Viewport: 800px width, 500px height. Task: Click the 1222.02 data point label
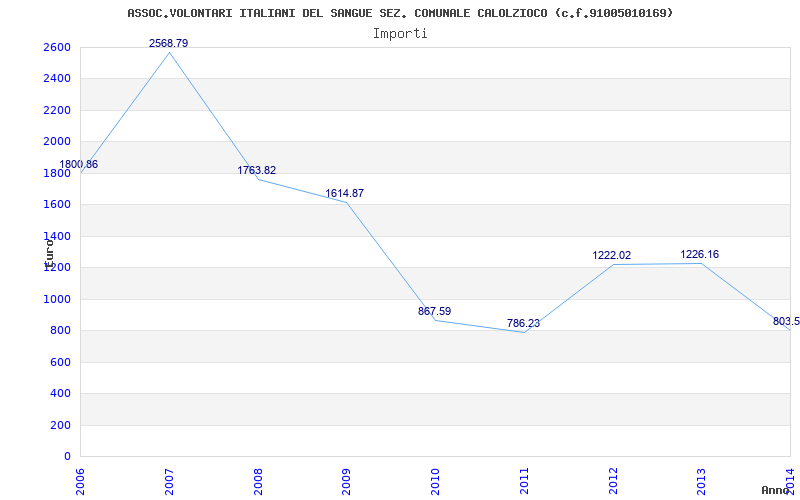611,255
